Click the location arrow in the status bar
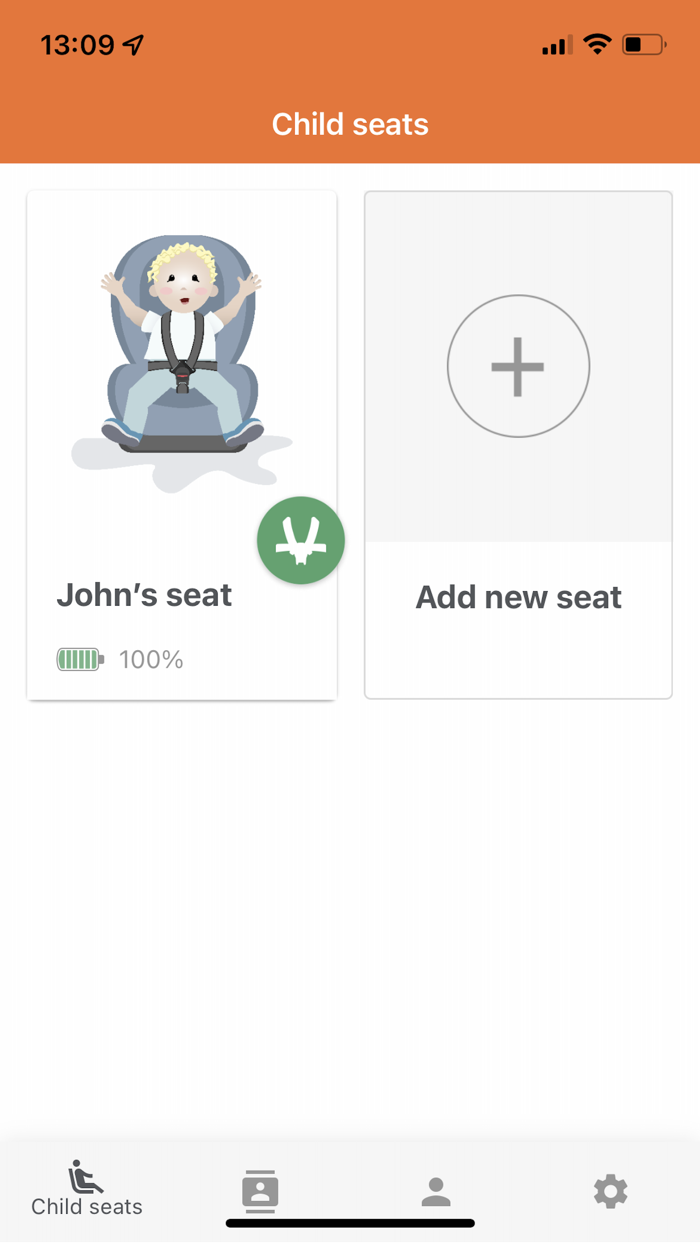Viewport: 700px width, 1244px height. coord(133,45)
